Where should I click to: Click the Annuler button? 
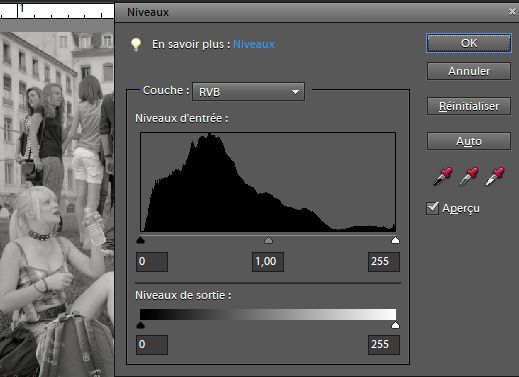[469, 71]
